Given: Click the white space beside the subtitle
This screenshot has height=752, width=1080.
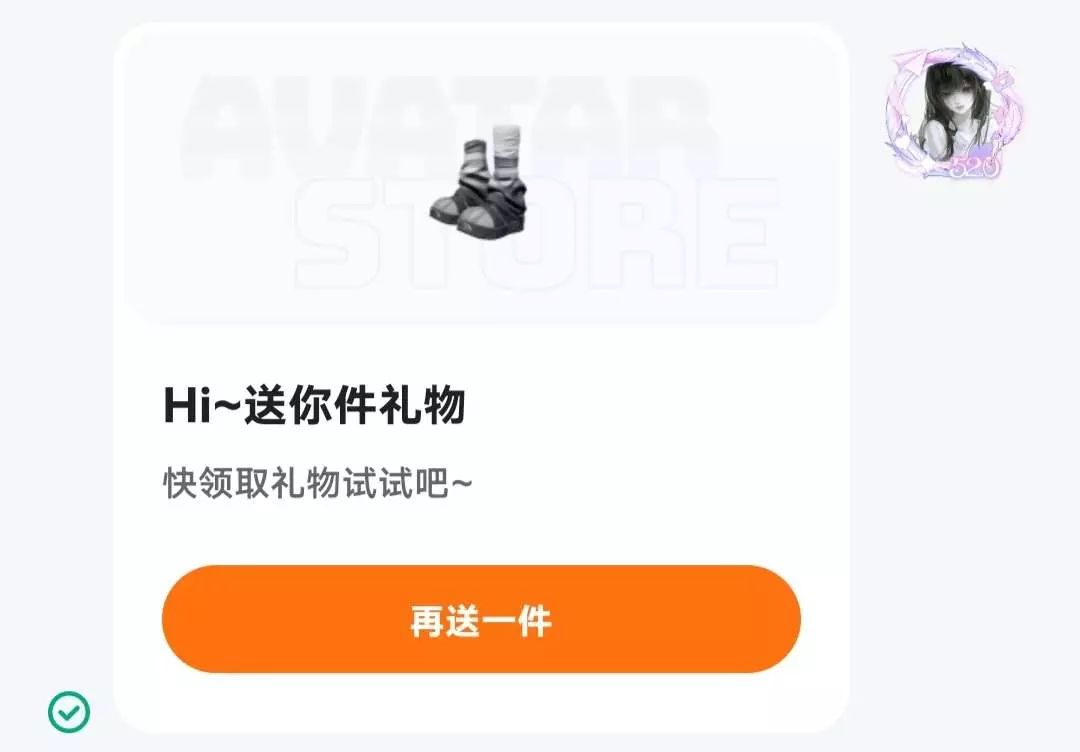Looking at the screenshot, I should [654, 483].
